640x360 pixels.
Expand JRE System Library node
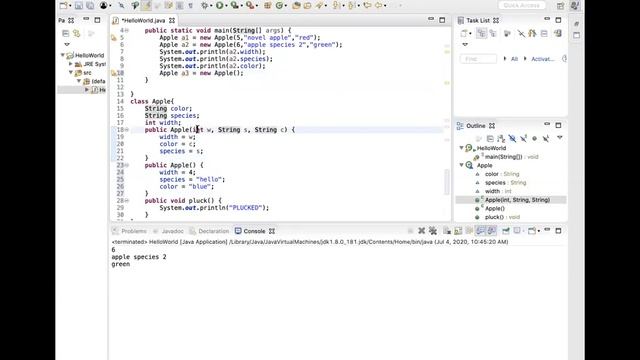pyautogui.click(x=71, y=64)
